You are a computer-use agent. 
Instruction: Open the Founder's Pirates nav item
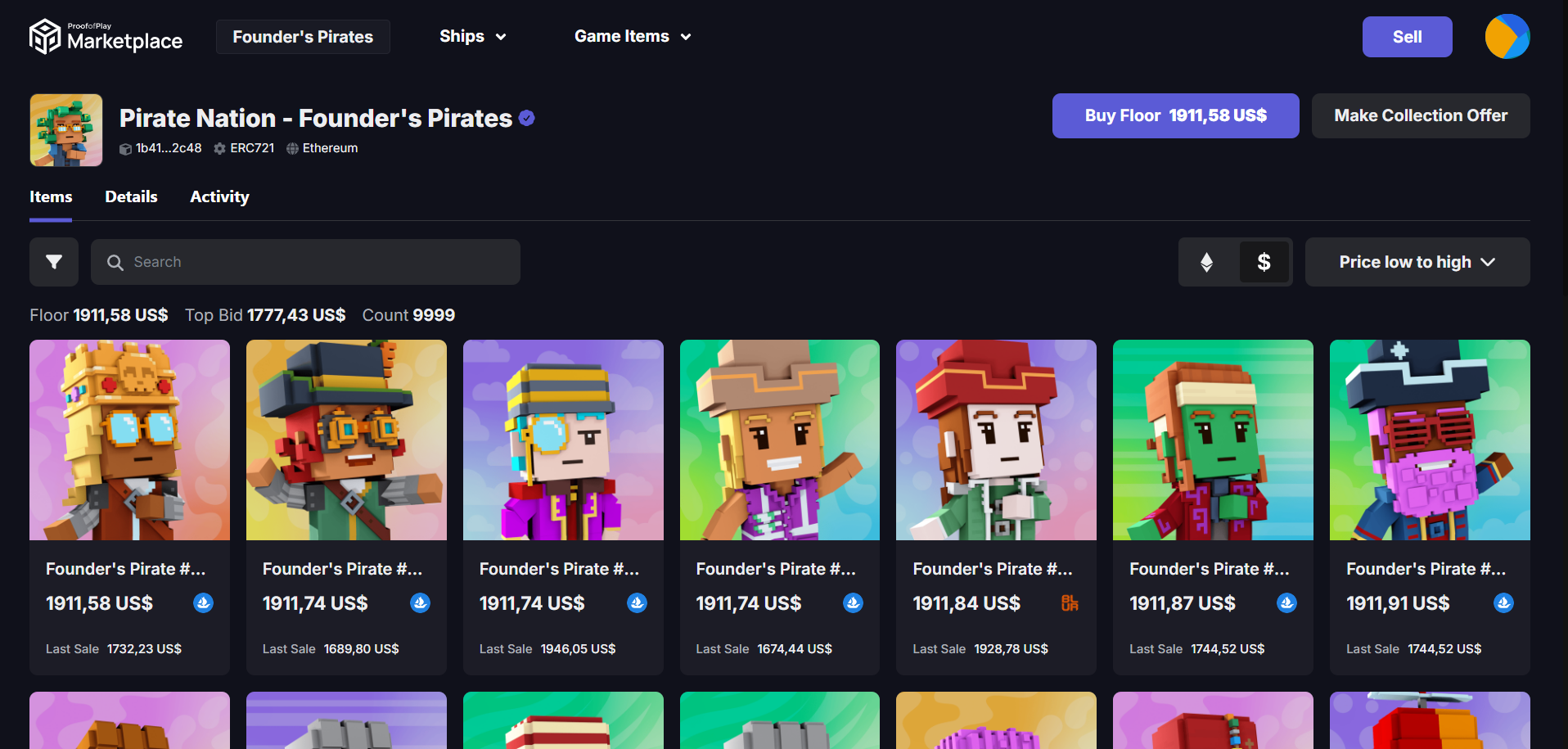click(303, 37)
